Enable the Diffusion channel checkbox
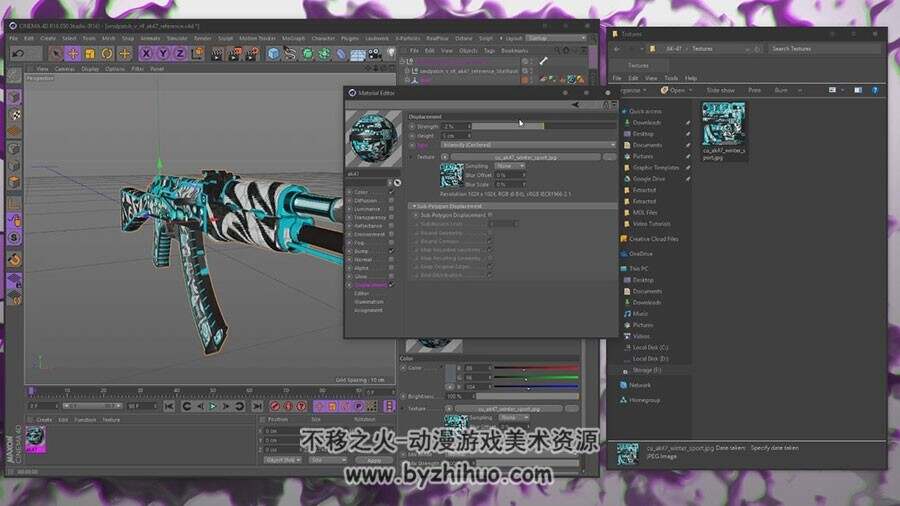 click(391, 201)
